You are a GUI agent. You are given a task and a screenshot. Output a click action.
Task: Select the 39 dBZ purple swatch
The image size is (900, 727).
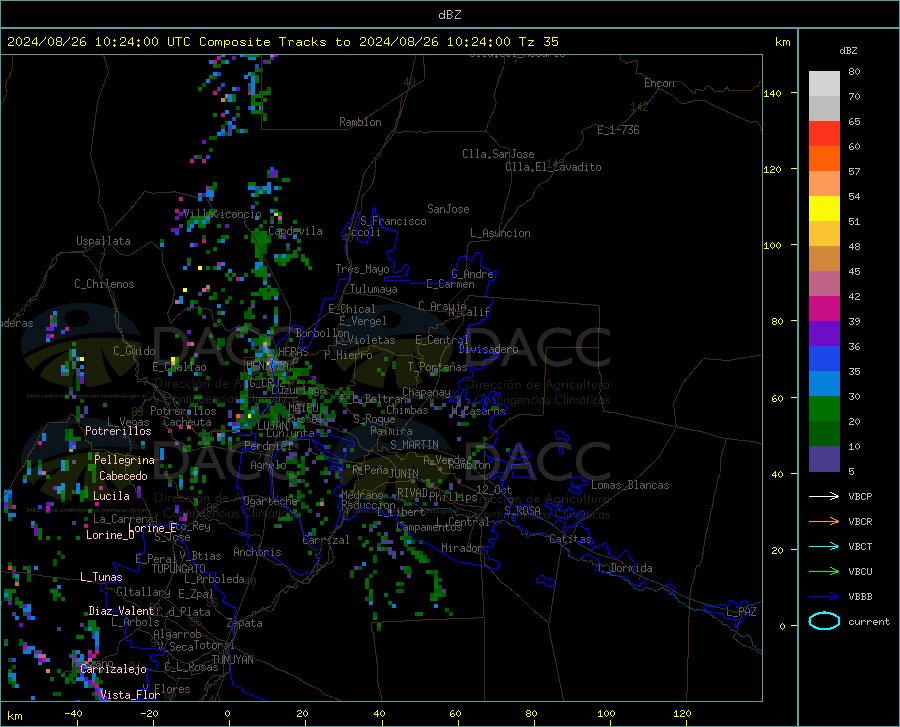[824, 334]
